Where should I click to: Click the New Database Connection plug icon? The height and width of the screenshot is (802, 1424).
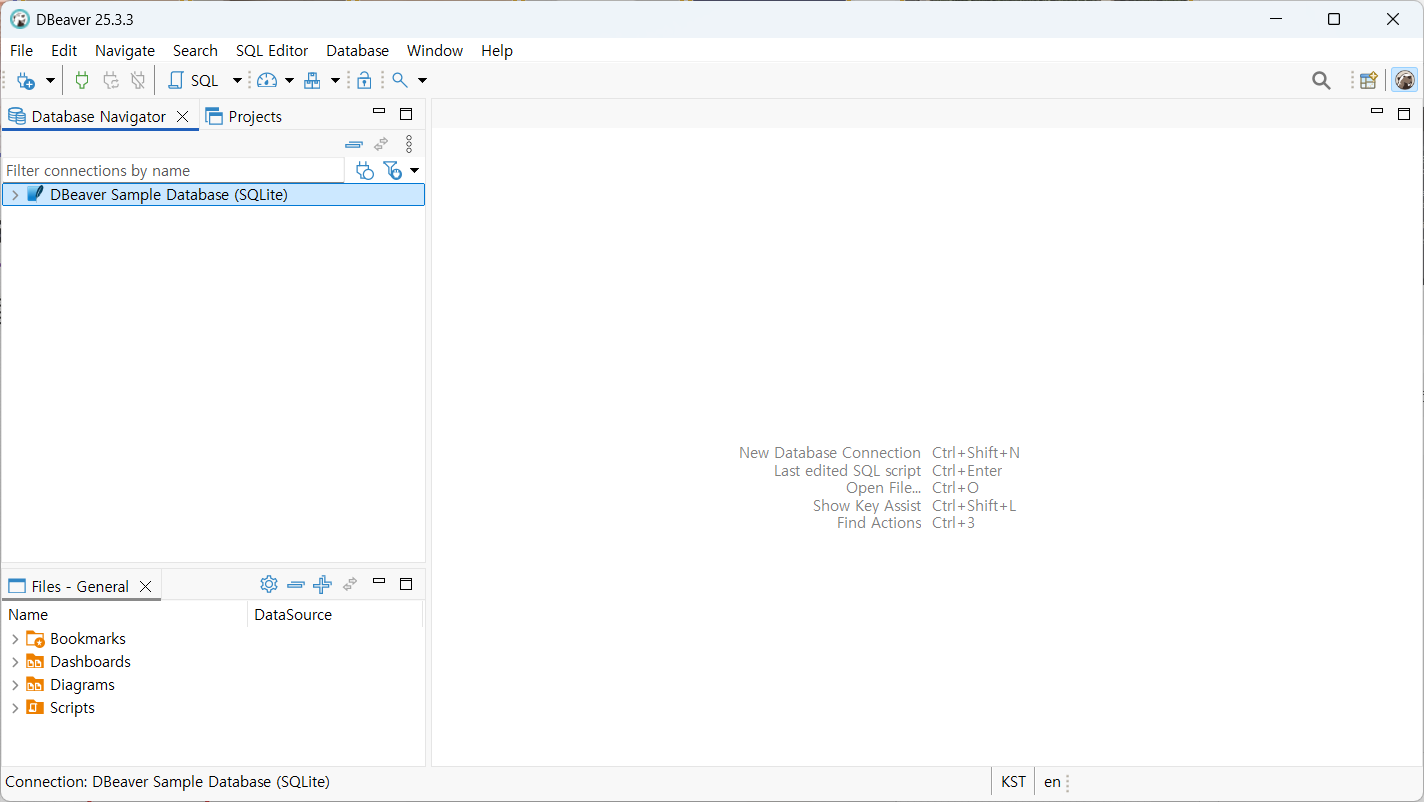[x=26, y=80]
